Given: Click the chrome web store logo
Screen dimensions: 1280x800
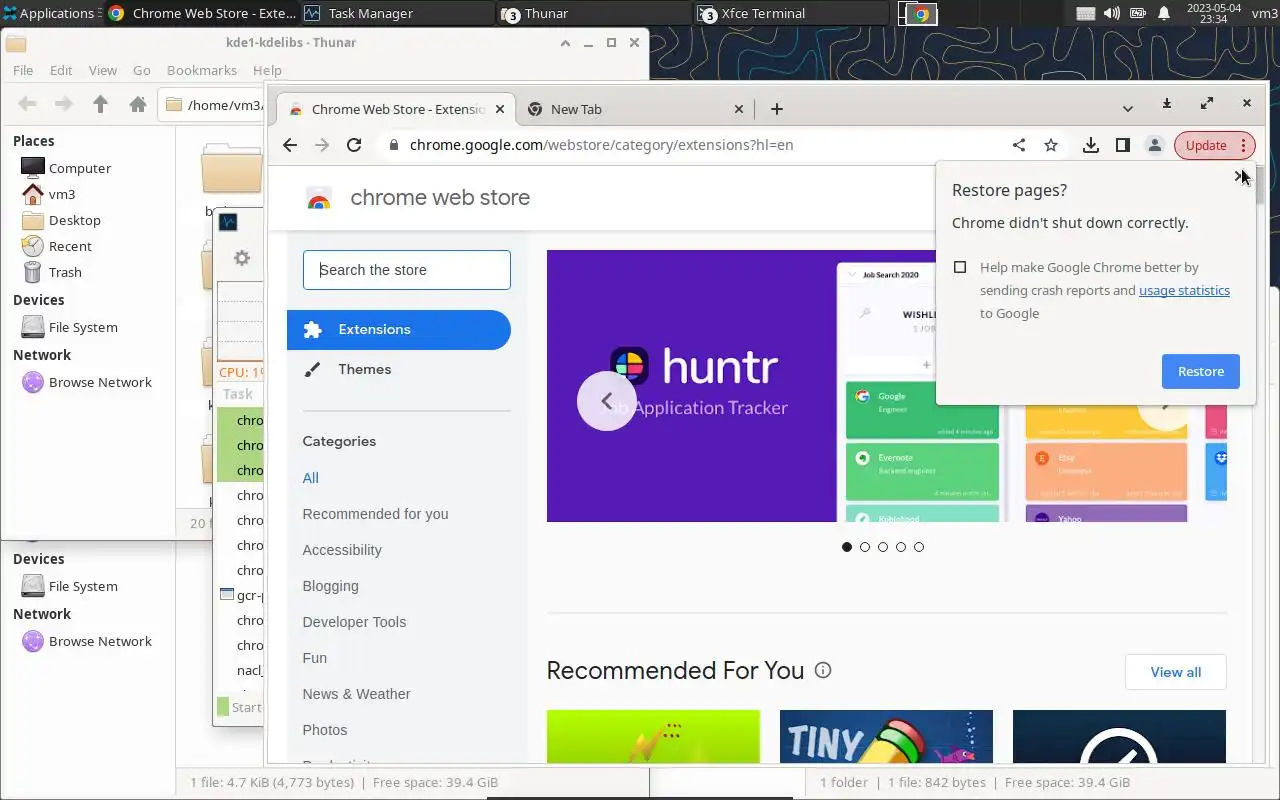Looking at the screenshot, I should [319, 198].
